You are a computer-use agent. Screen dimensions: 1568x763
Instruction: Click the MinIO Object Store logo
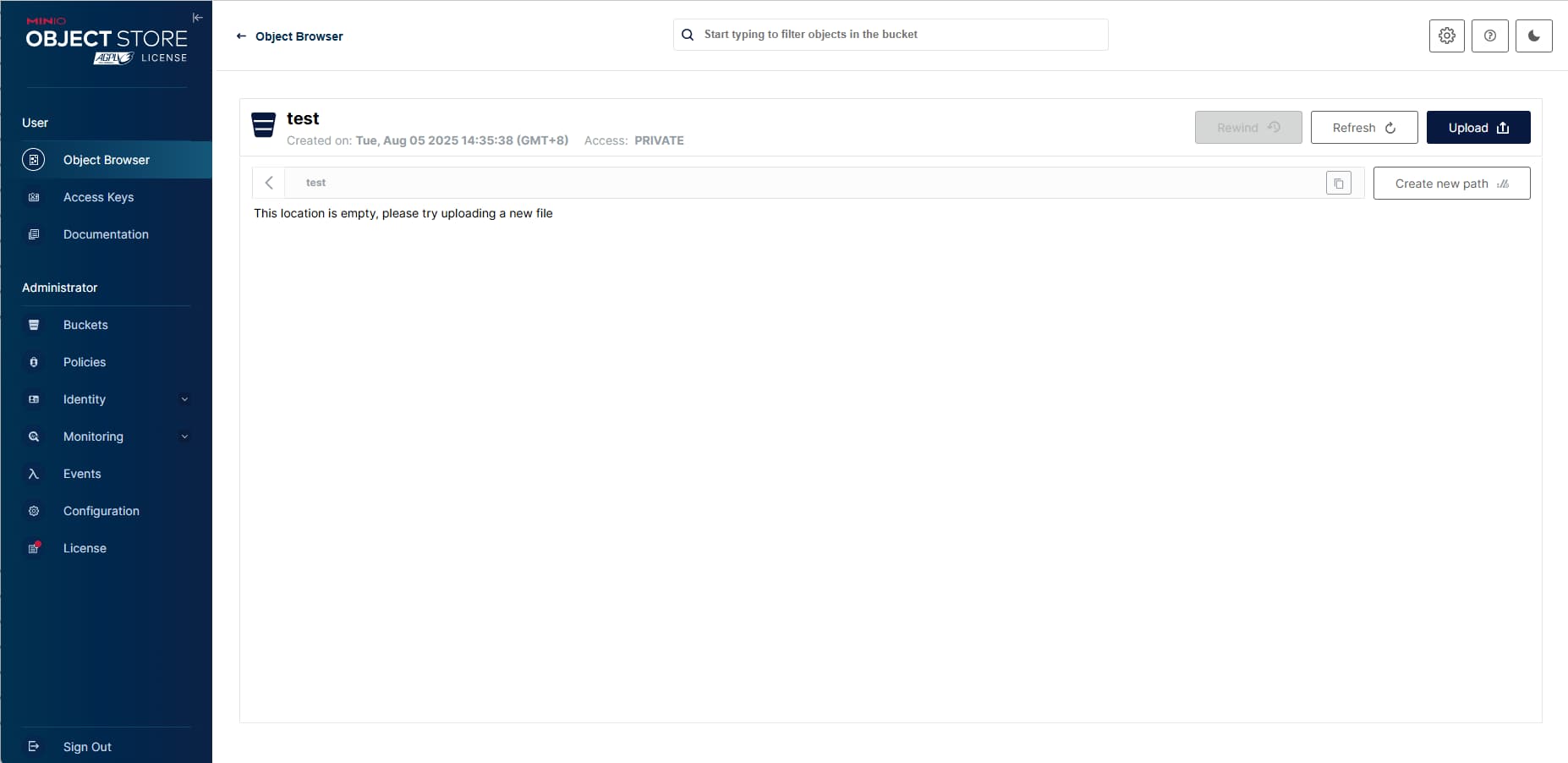(x=107, y=40)
